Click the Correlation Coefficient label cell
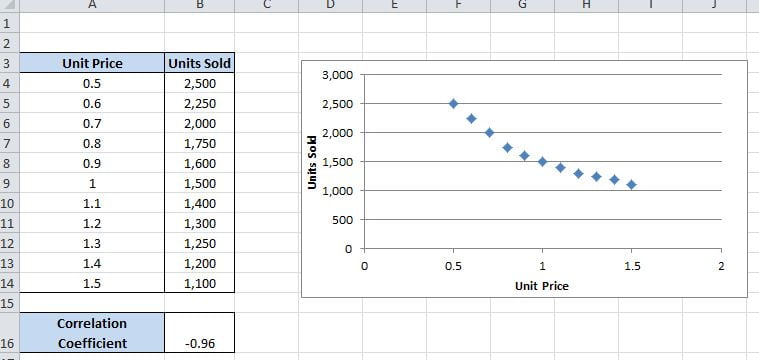This screenshot has height=360, width=759. (x=92, y=333)
